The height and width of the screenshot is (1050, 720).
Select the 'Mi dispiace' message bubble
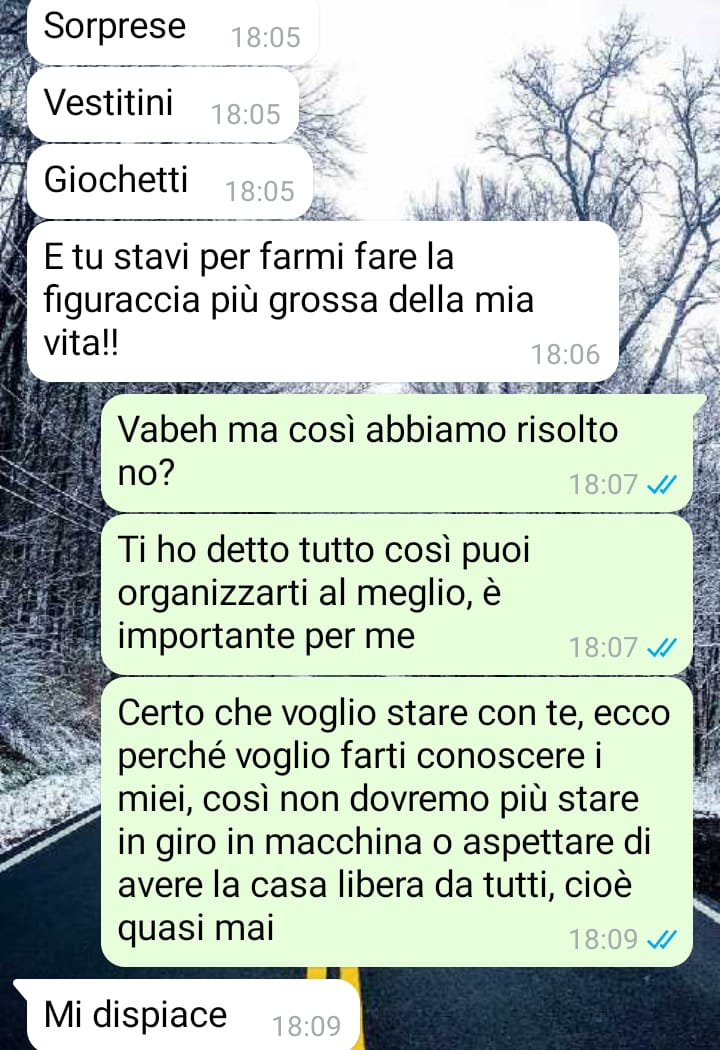pos(188,1015)
